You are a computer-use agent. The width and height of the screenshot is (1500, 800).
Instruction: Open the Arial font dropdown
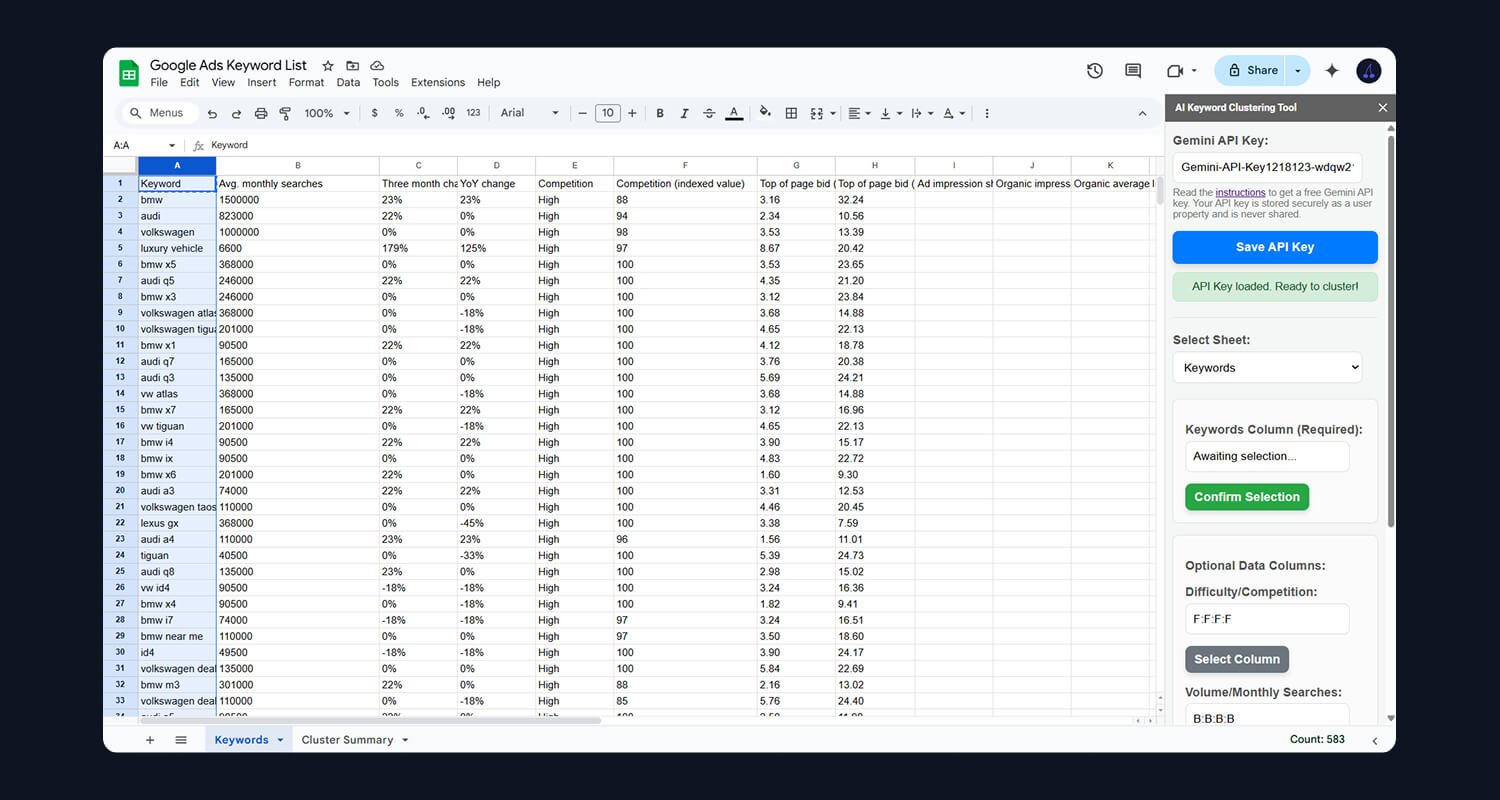530,113
